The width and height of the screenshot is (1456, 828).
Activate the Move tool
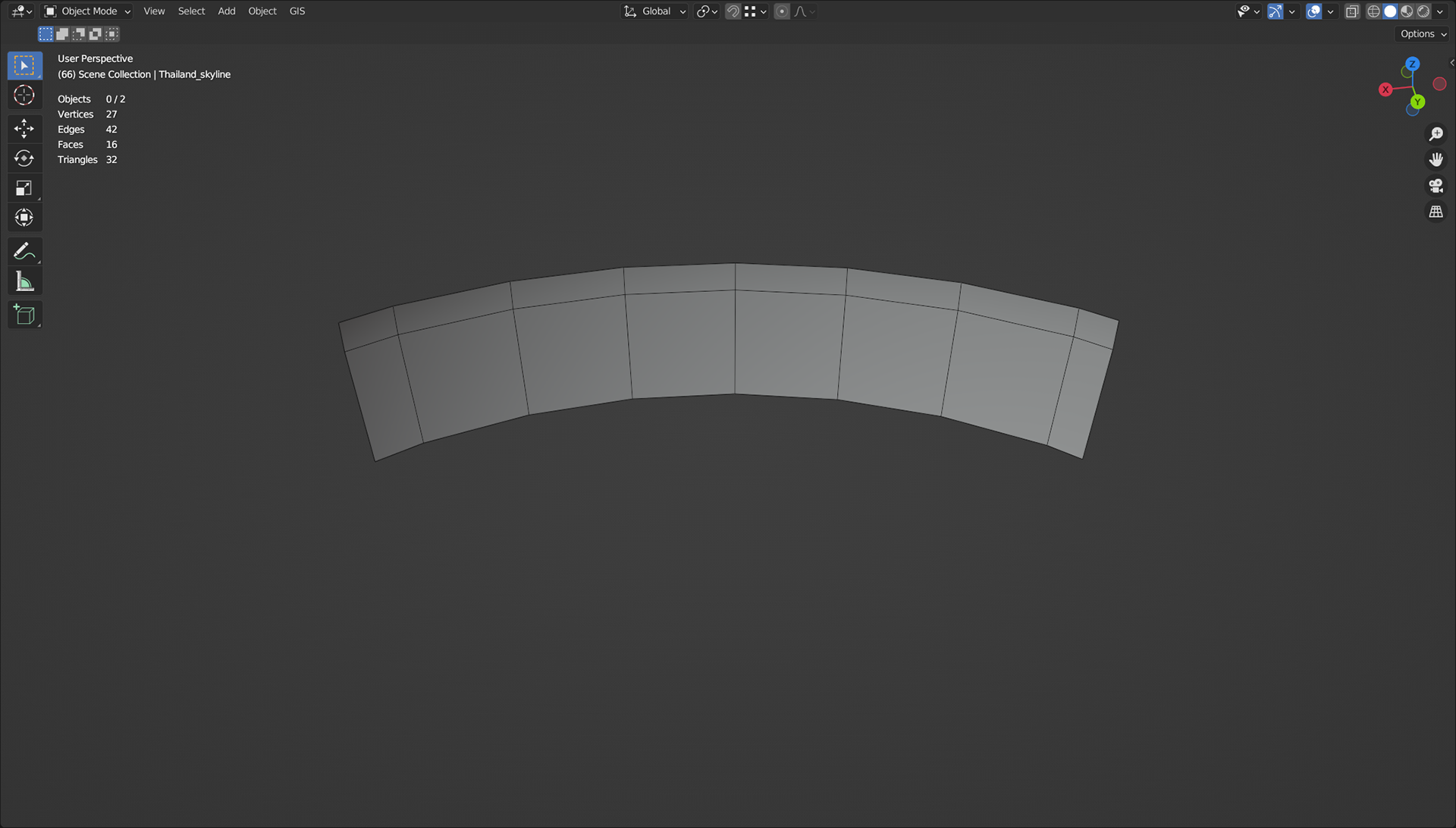pyautogui.click(x=24, y=128)
